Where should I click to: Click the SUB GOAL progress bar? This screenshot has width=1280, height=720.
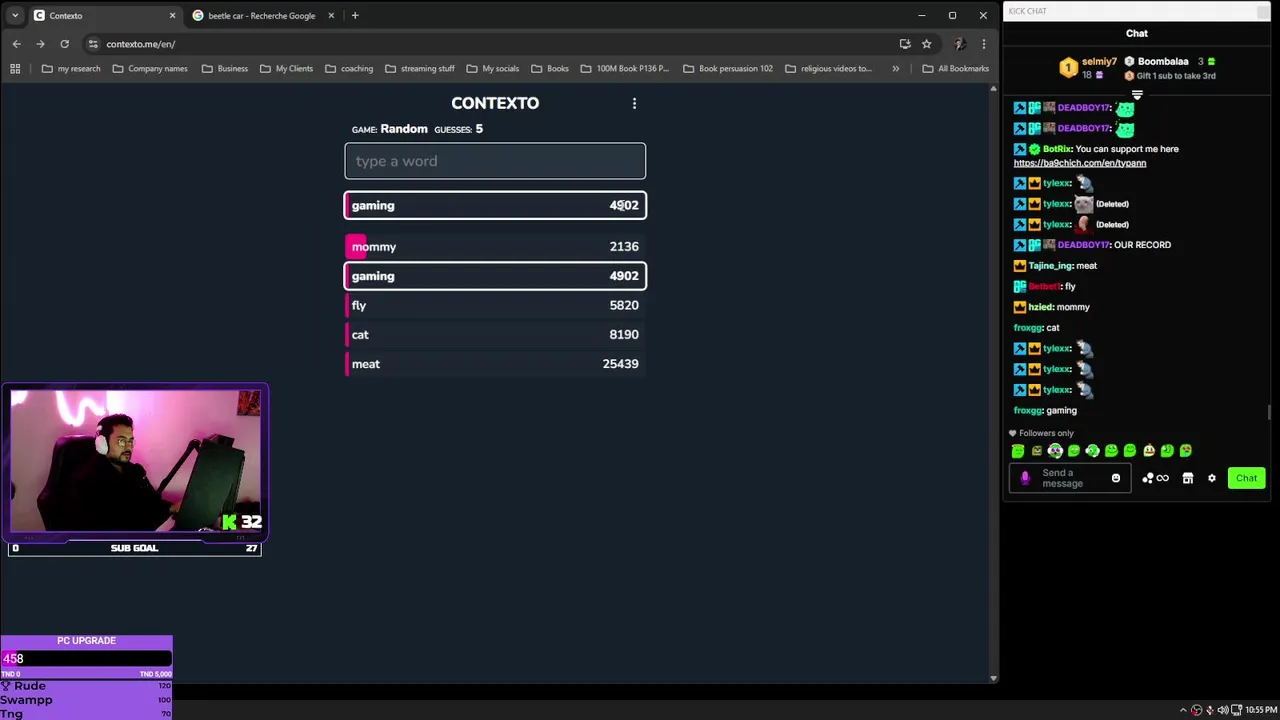pyautogui.click(x=135, y=548)
